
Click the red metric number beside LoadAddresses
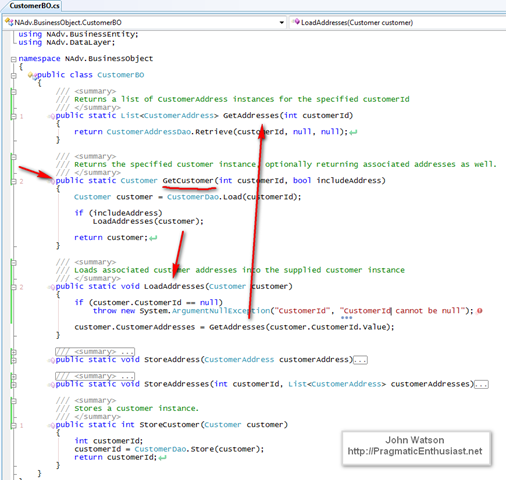click(22, 287)
